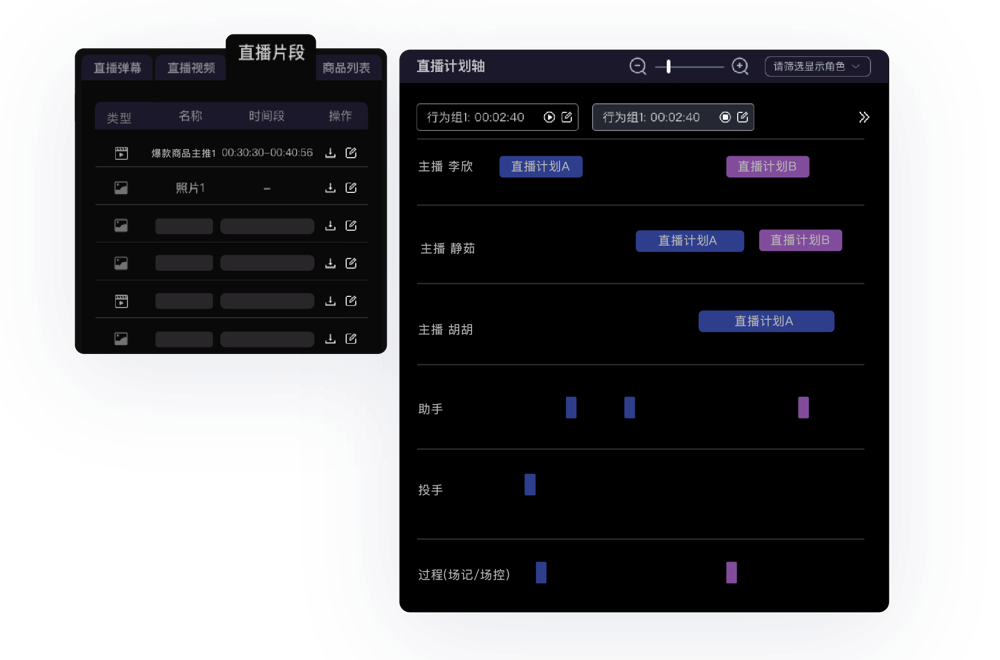Download the 照片1 item
1000x660 pixels.
click(330, 188)
